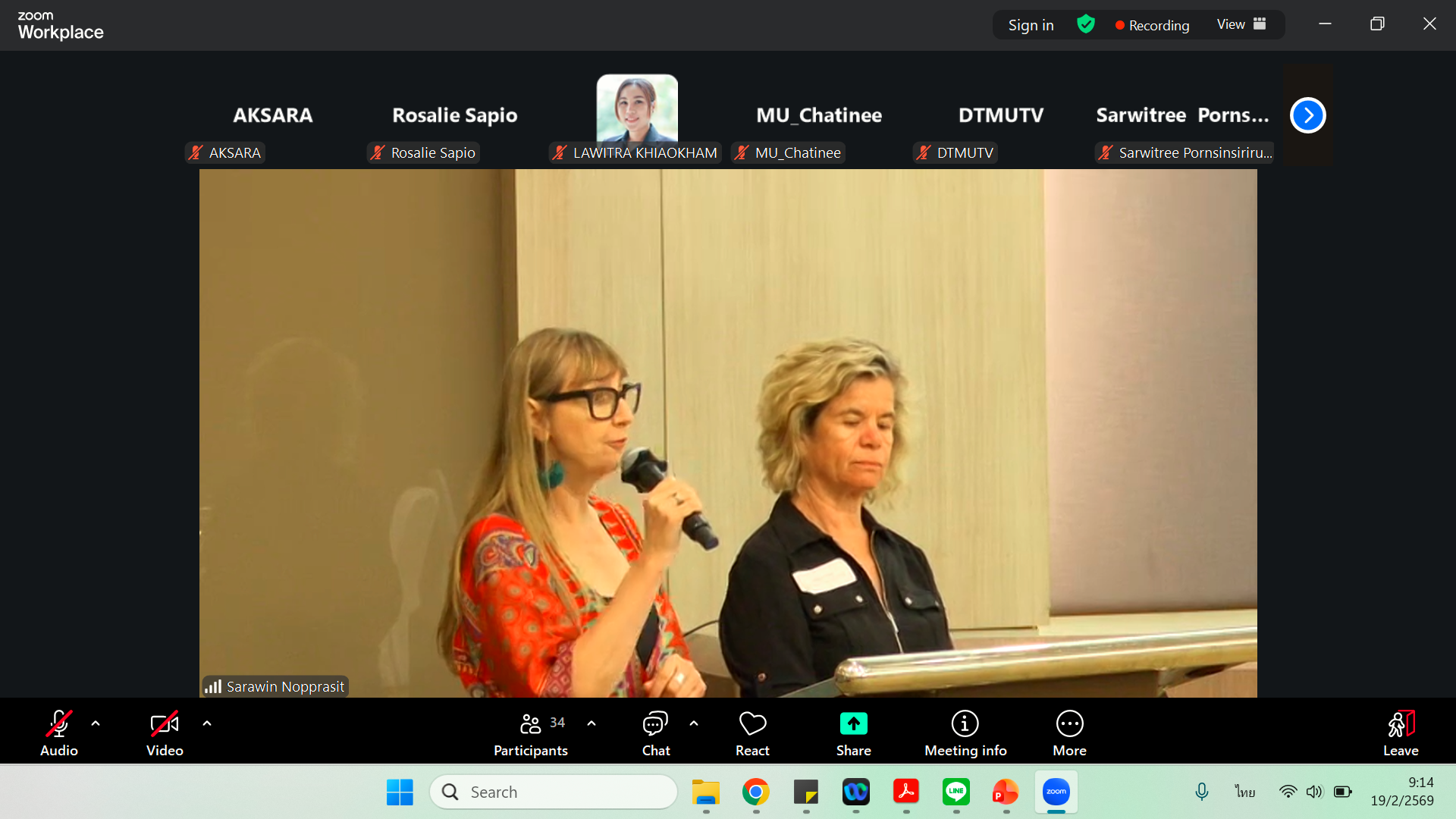Viewport: 1456px width, 819px height.
Task: Click the red Recording indicator
Action: [1152, 25]
